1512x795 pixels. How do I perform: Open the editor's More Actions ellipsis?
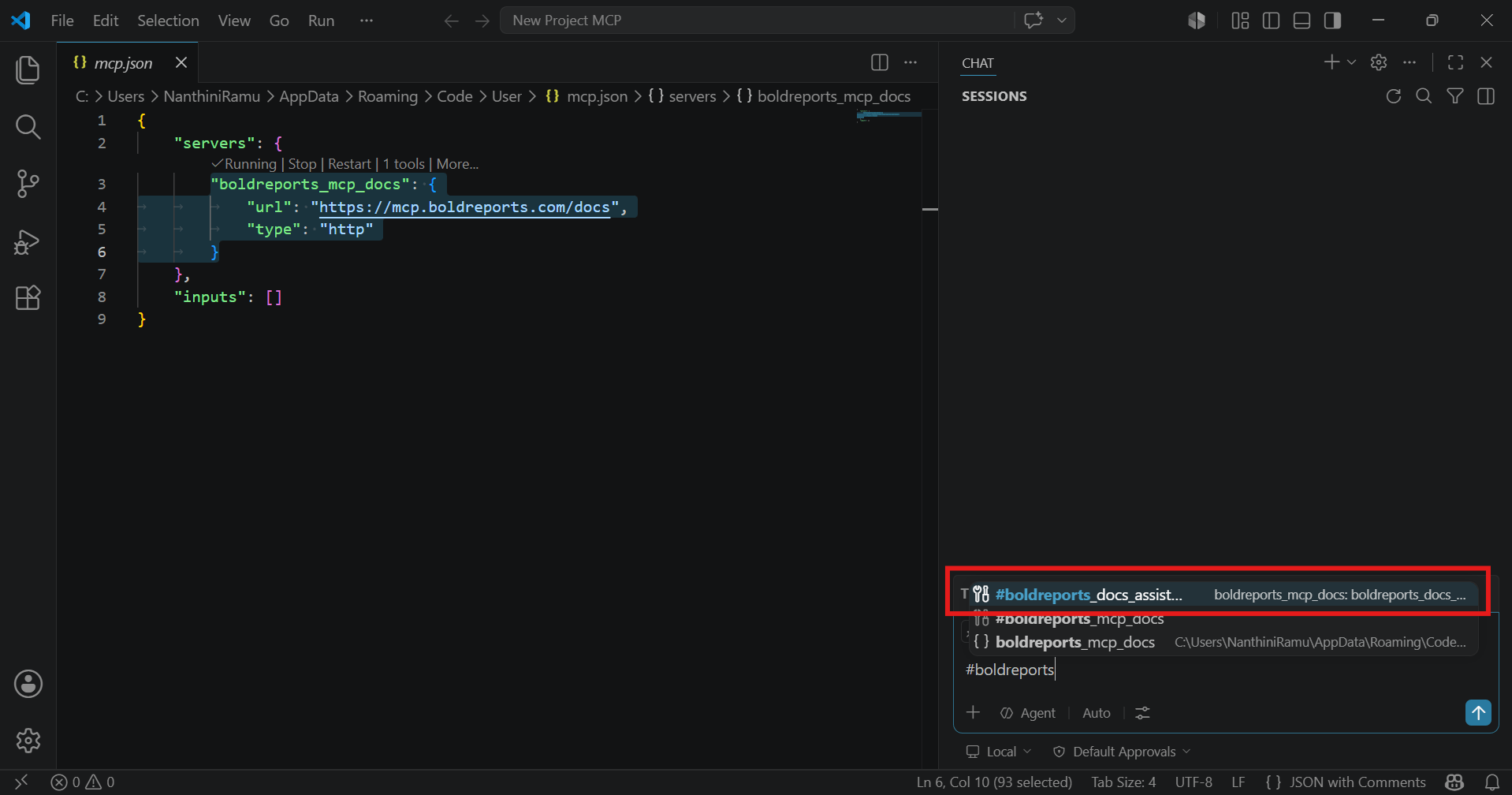pos(911,62)
